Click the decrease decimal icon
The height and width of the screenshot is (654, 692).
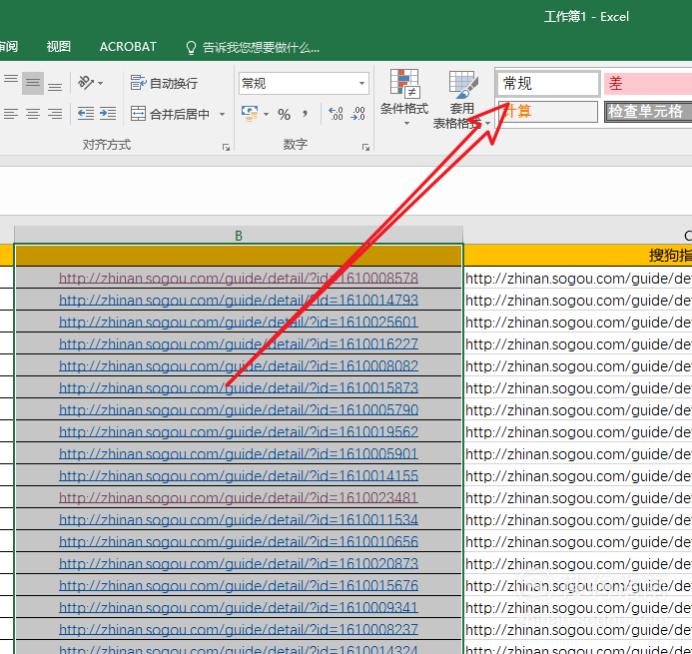[x=358, y=114]
